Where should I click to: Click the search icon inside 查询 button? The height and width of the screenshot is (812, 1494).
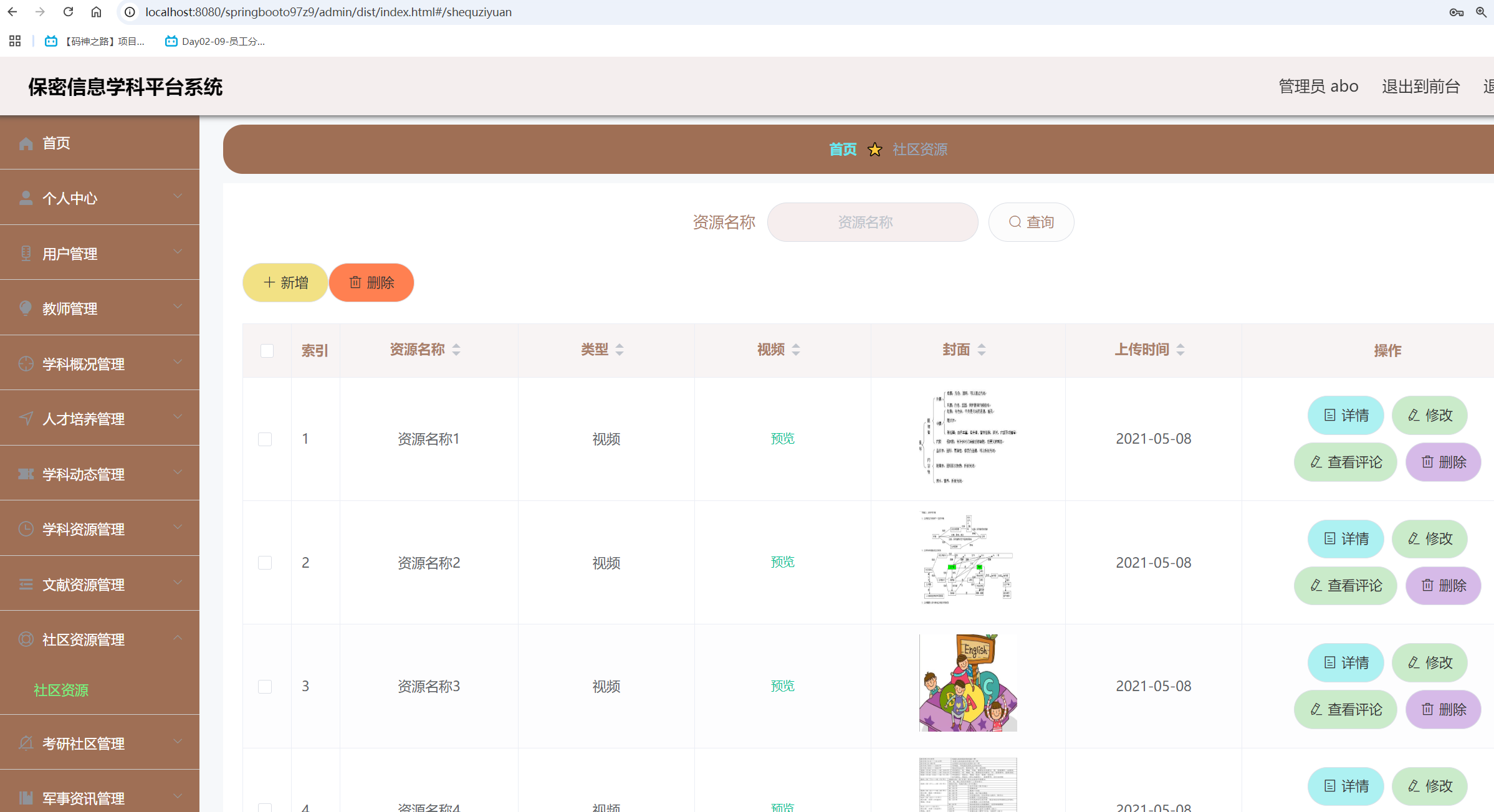(1014, 222)
